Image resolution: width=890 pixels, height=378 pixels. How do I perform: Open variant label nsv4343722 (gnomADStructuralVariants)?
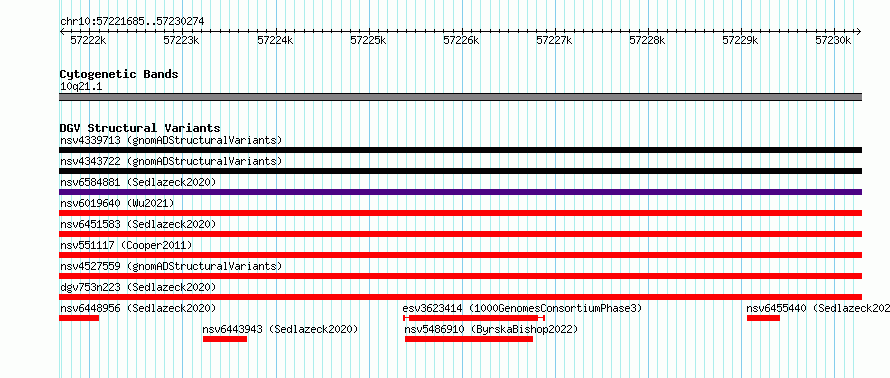[171, 161]
